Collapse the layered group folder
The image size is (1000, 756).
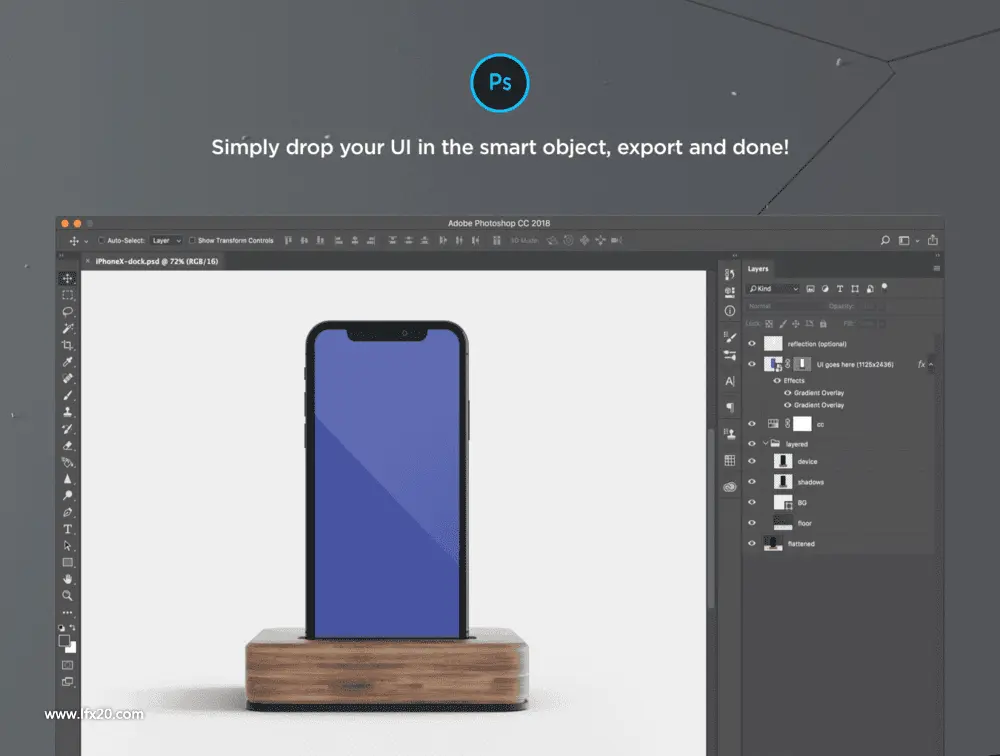click(765, 443)
